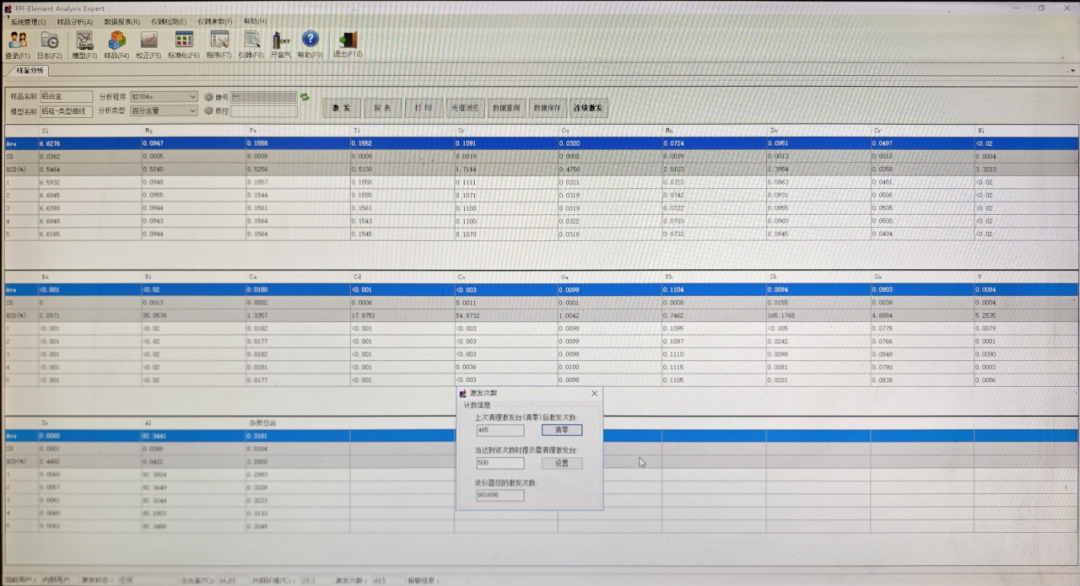Image resolution: width=1080 pixels, height=586 pixels.
Task: Click the 500 threshold input field
Action: 500,463
